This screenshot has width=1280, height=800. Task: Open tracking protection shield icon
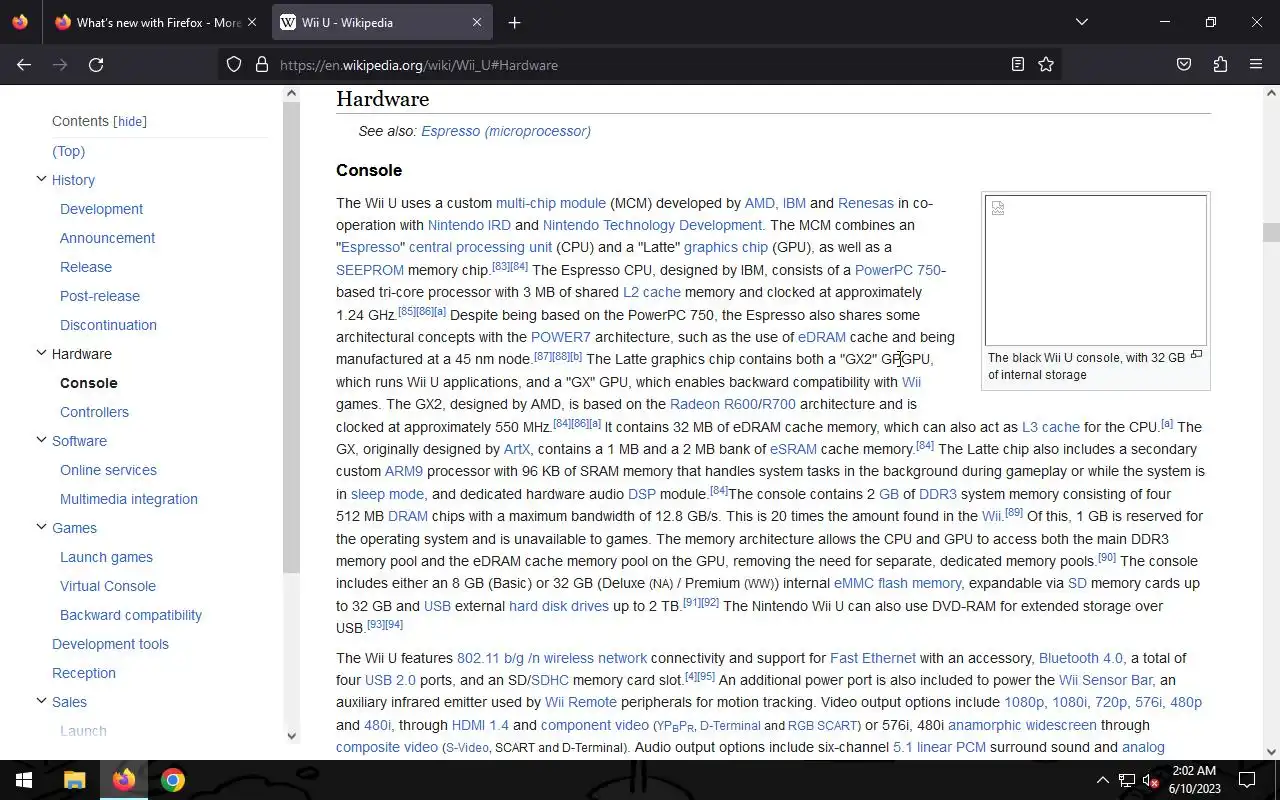(x=234, y=65)
